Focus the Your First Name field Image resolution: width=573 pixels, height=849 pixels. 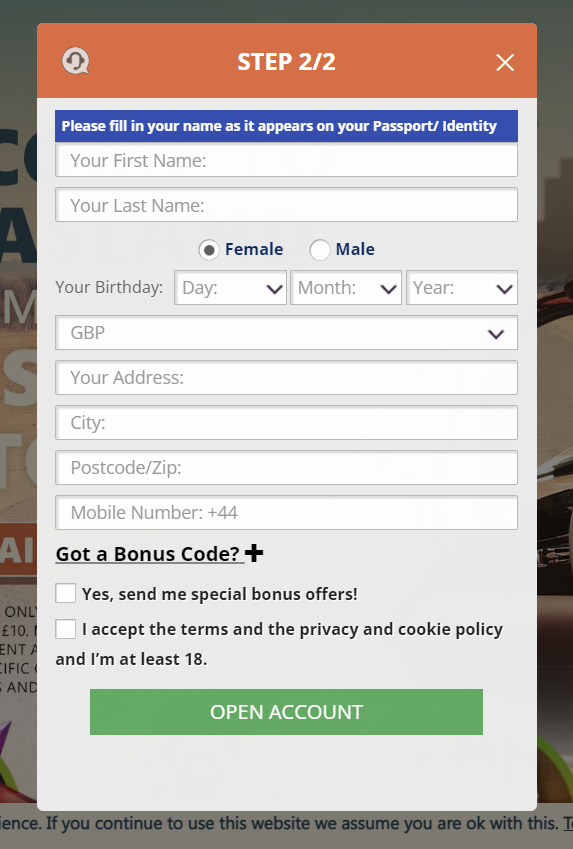pos(286,160)
